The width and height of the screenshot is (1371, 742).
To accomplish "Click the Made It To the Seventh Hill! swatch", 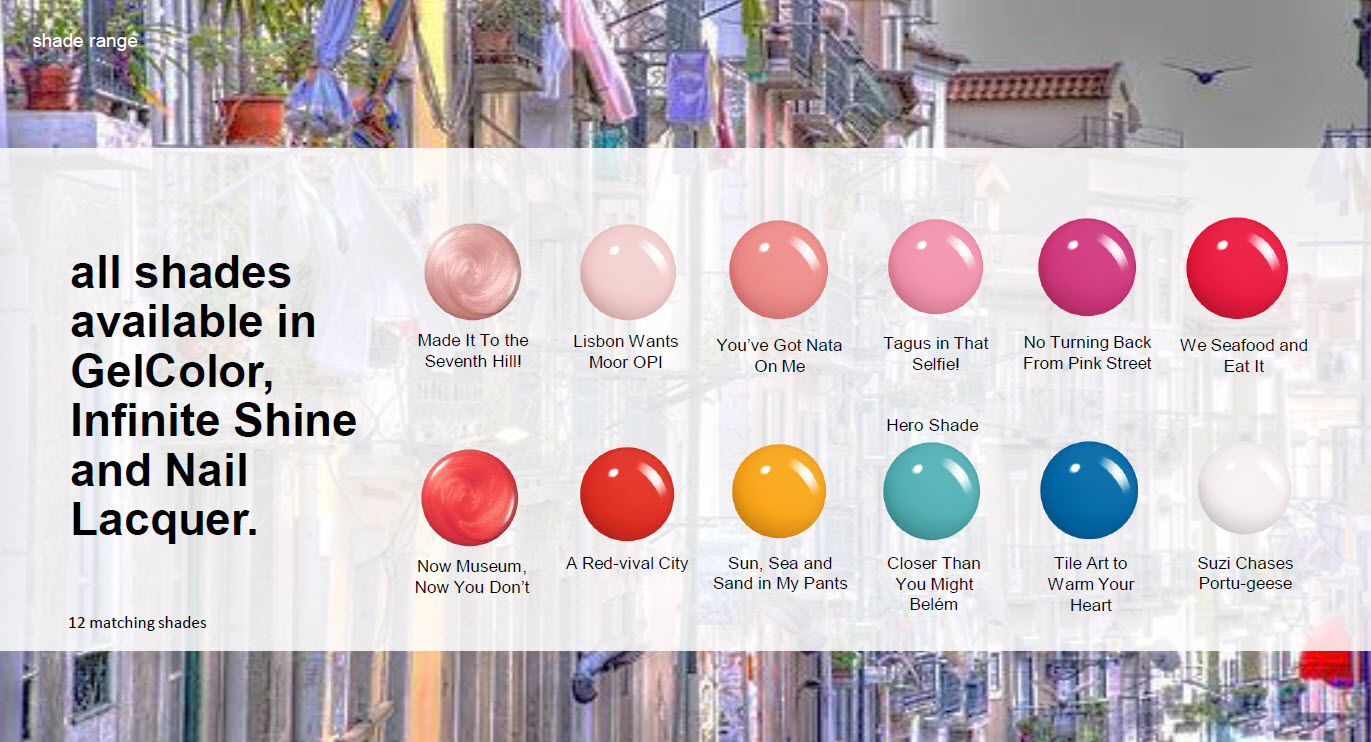I will point(472,272).
